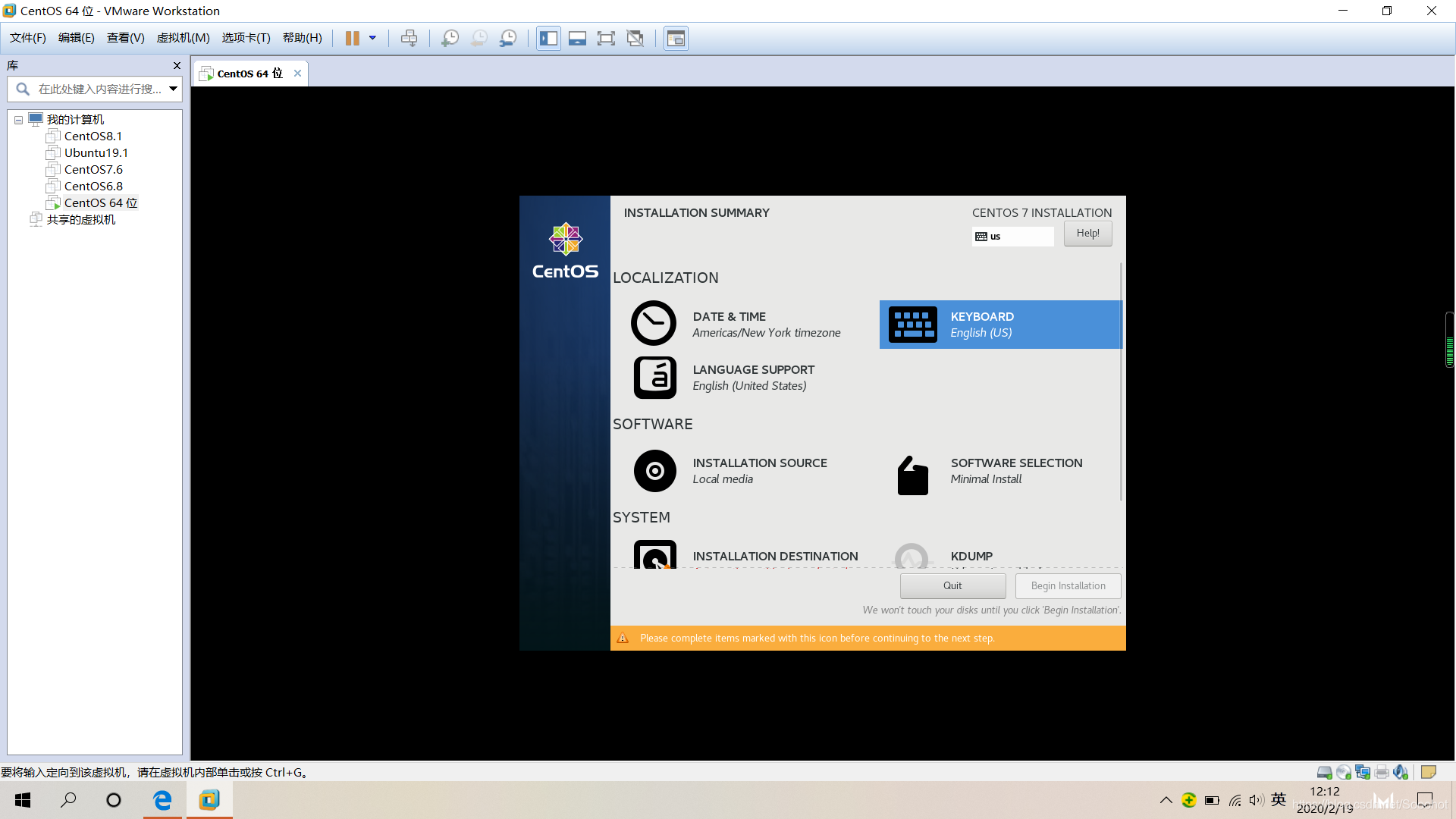Open the Keyboard layout settings
This screenshot has height=819, width=1456.
point(1000,325)
